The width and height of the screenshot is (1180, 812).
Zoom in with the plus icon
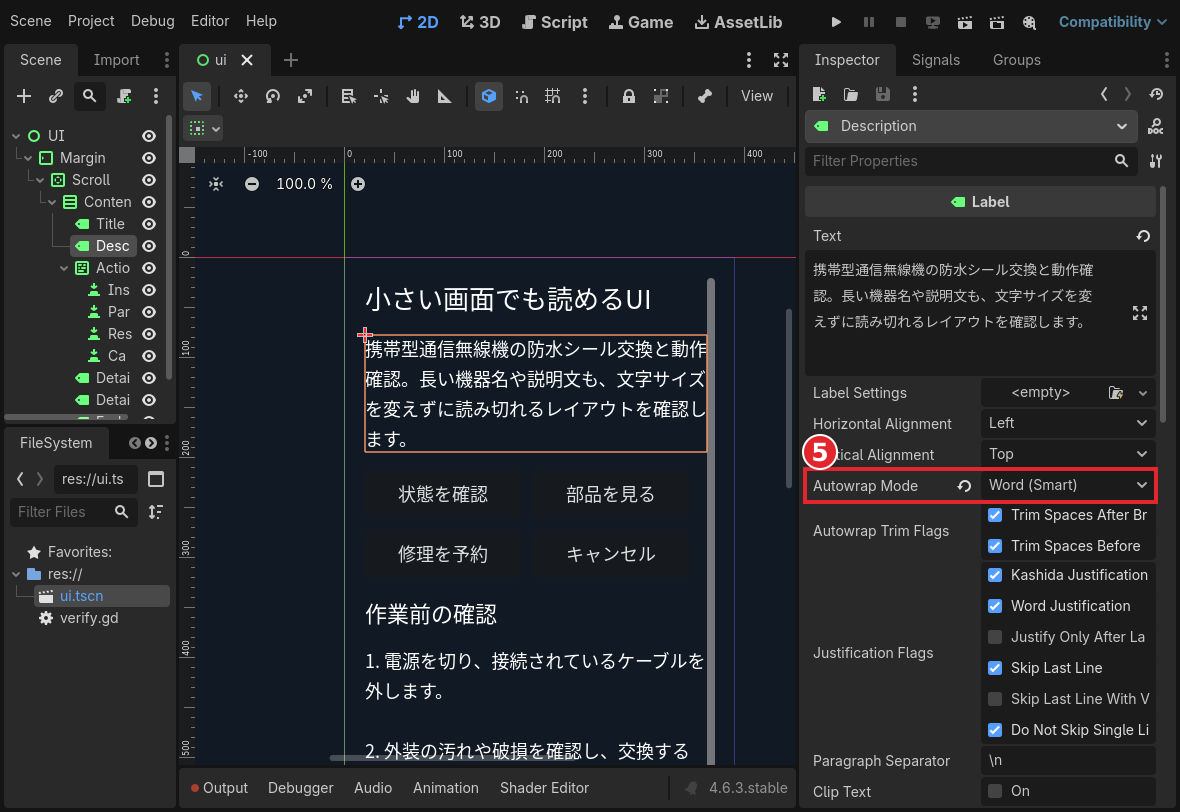coord(358,184)
